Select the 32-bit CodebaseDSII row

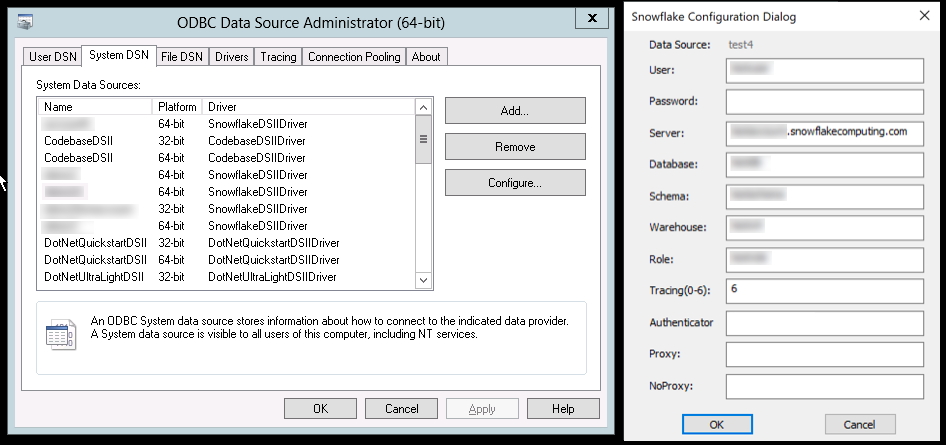[x=227, y=141]
